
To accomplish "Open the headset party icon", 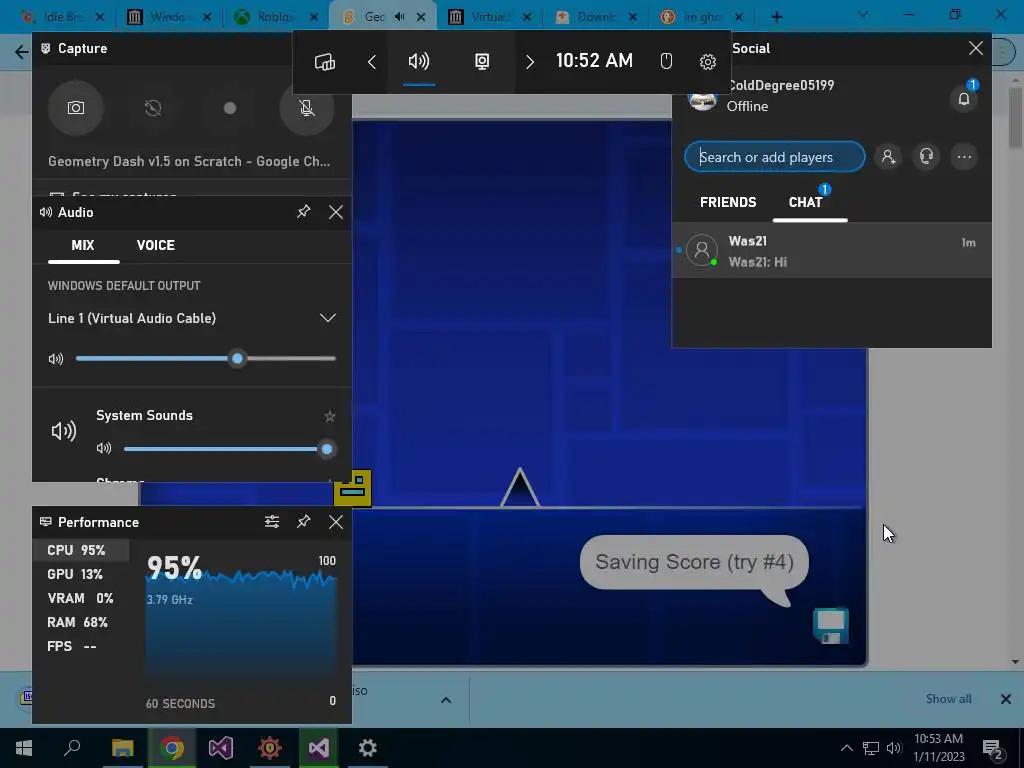I will pyautogui.click(x=926, y=157).
